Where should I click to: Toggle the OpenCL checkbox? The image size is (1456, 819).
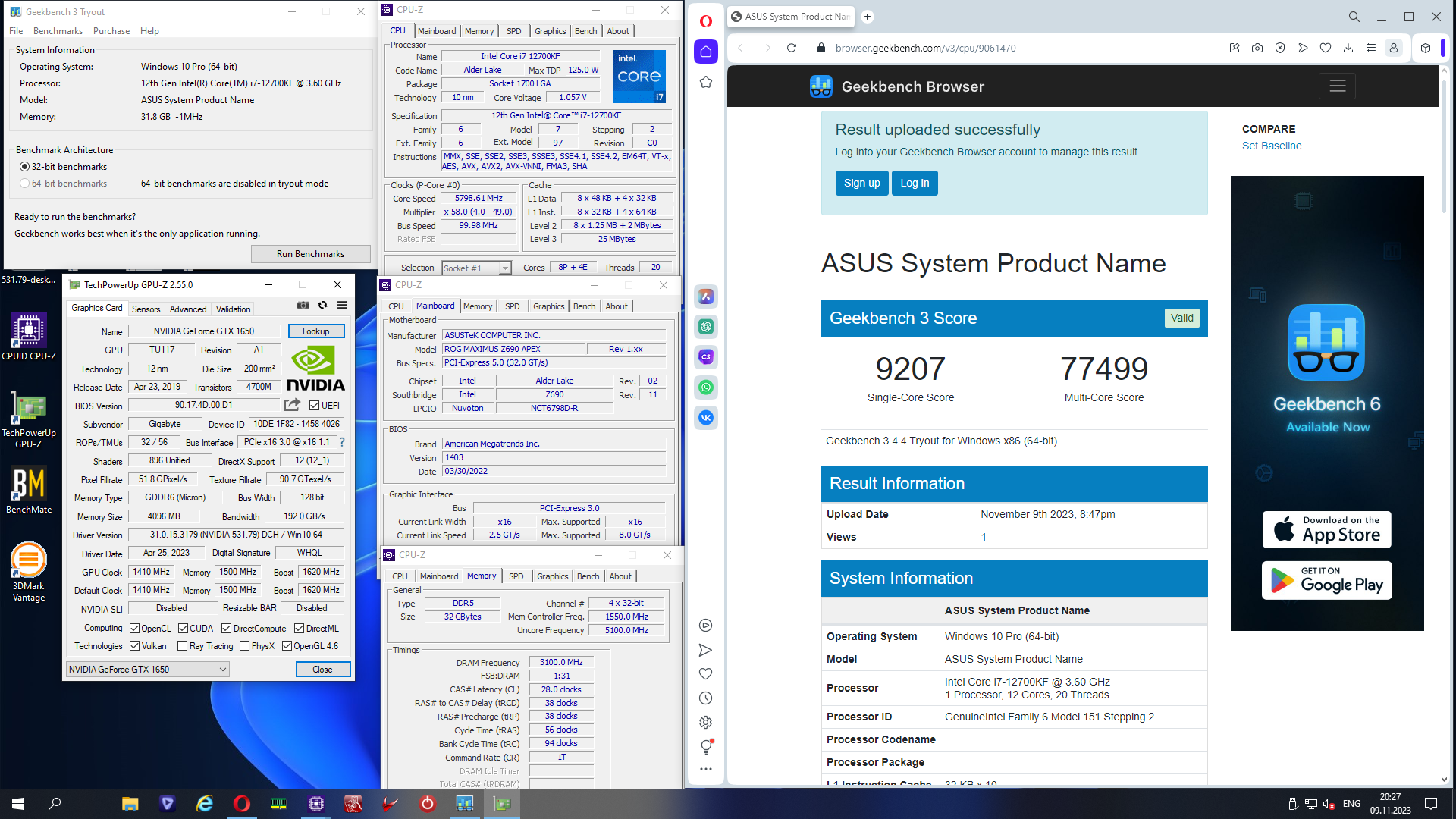click(x=135, y=629)
